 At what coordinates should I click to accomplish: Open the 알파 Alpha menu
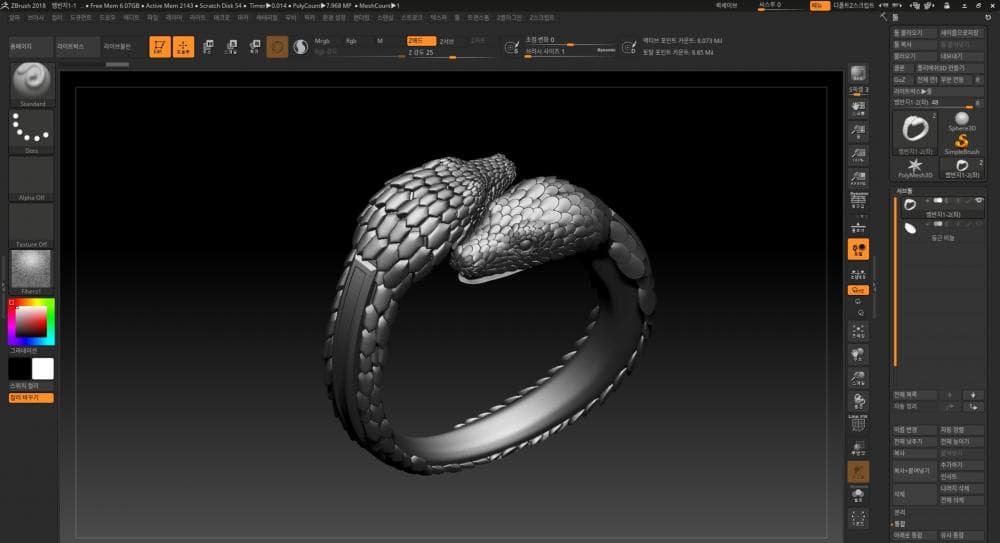(15, 18)
